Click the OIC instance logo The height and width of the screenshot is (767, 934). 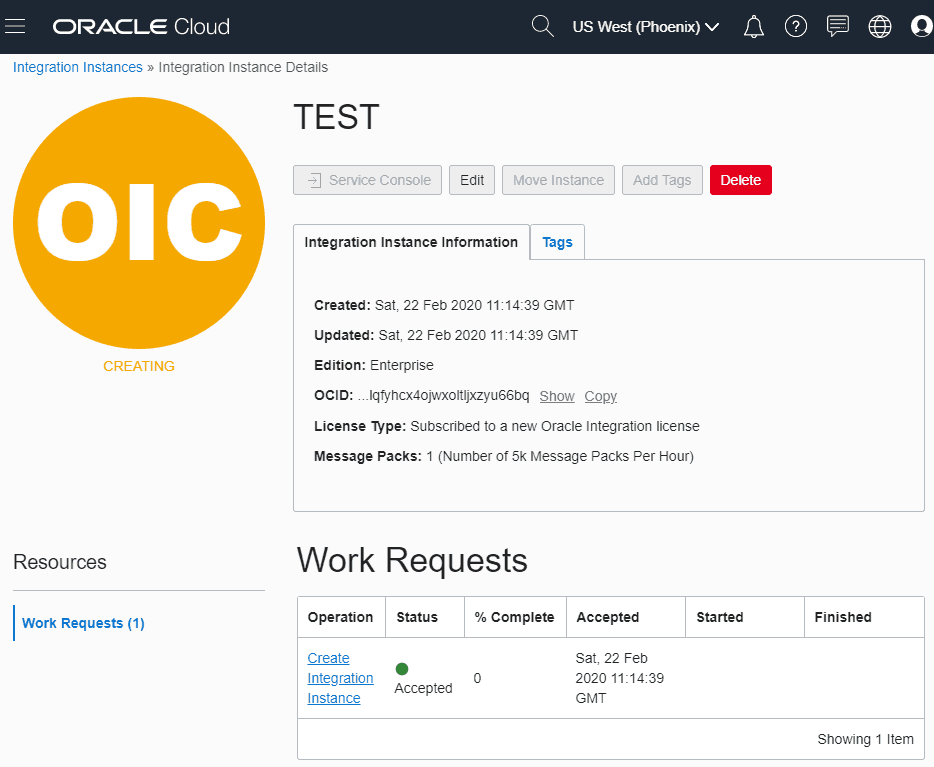pos(139,223)
